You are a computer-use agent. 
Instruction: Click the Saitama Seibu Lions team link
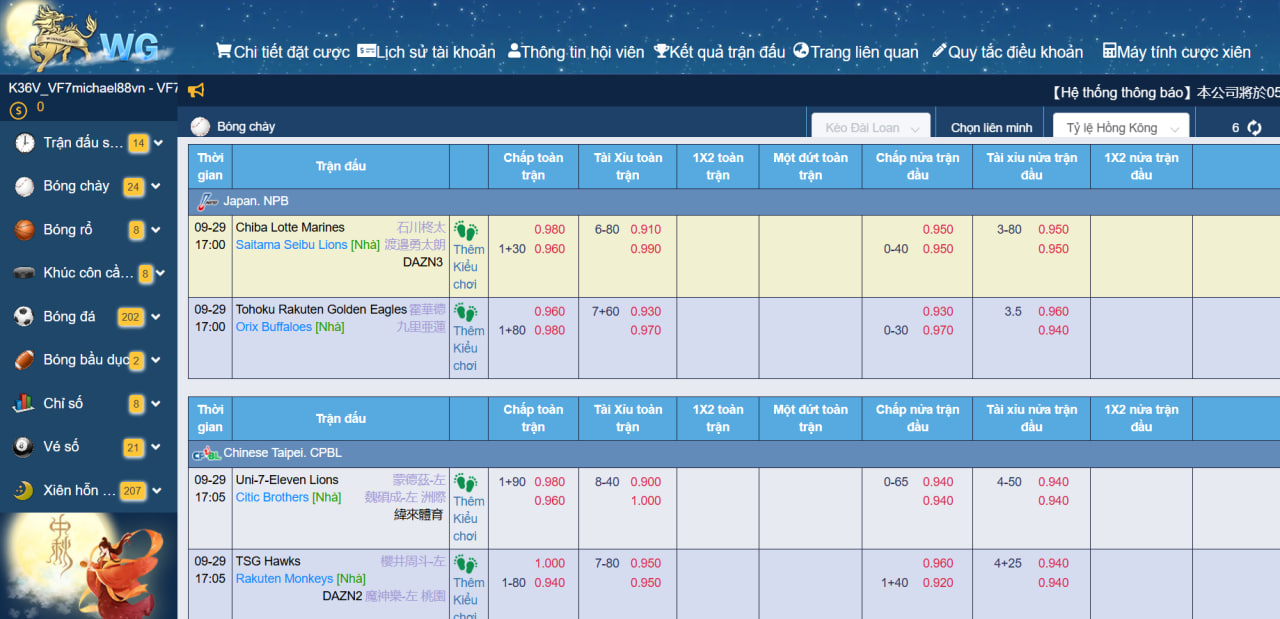291,245
